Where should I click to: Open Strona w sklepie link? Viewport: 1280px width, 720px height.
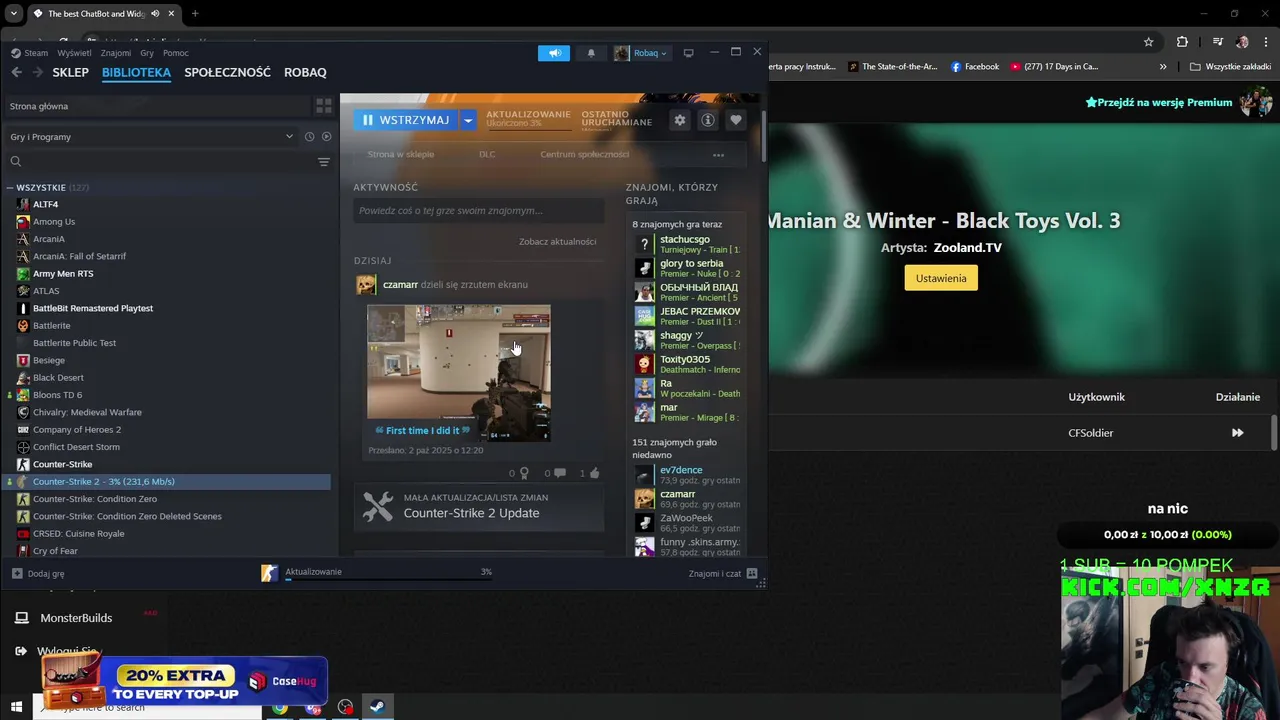click(x=401, y=155)
